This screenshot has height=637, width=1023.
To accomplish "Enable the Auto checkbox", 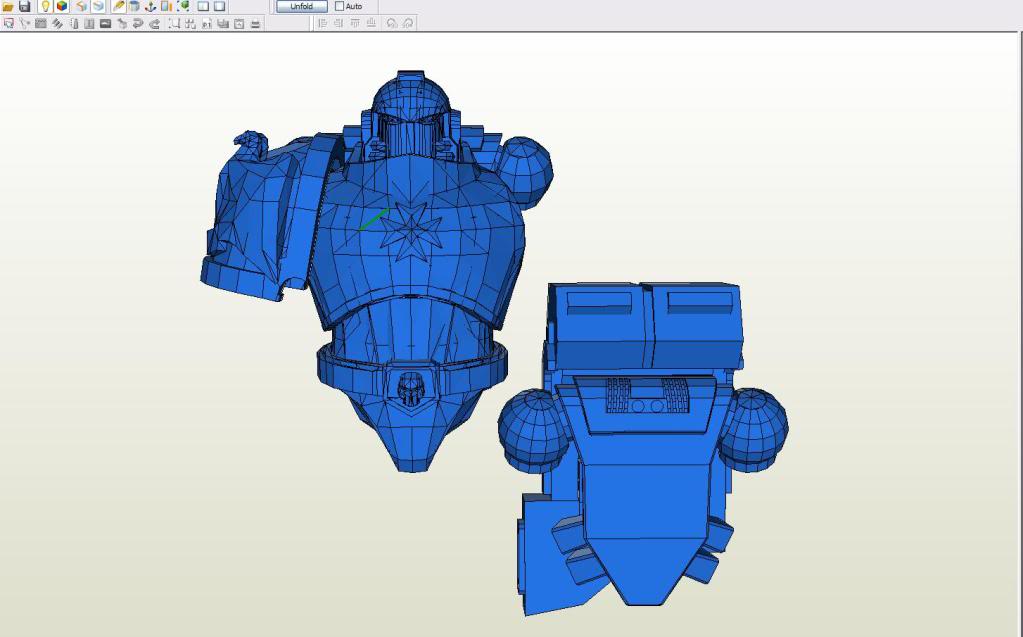I will pyautogui.click(x=339, y=6).
